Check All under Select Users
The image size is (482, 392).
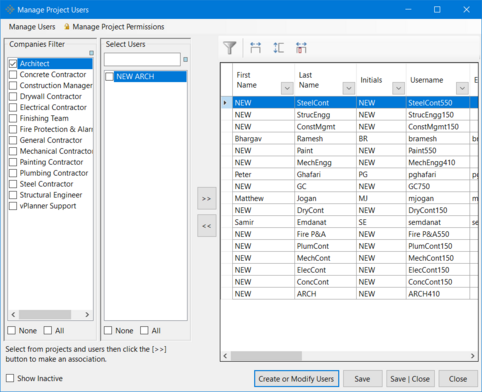pos(144,330)
